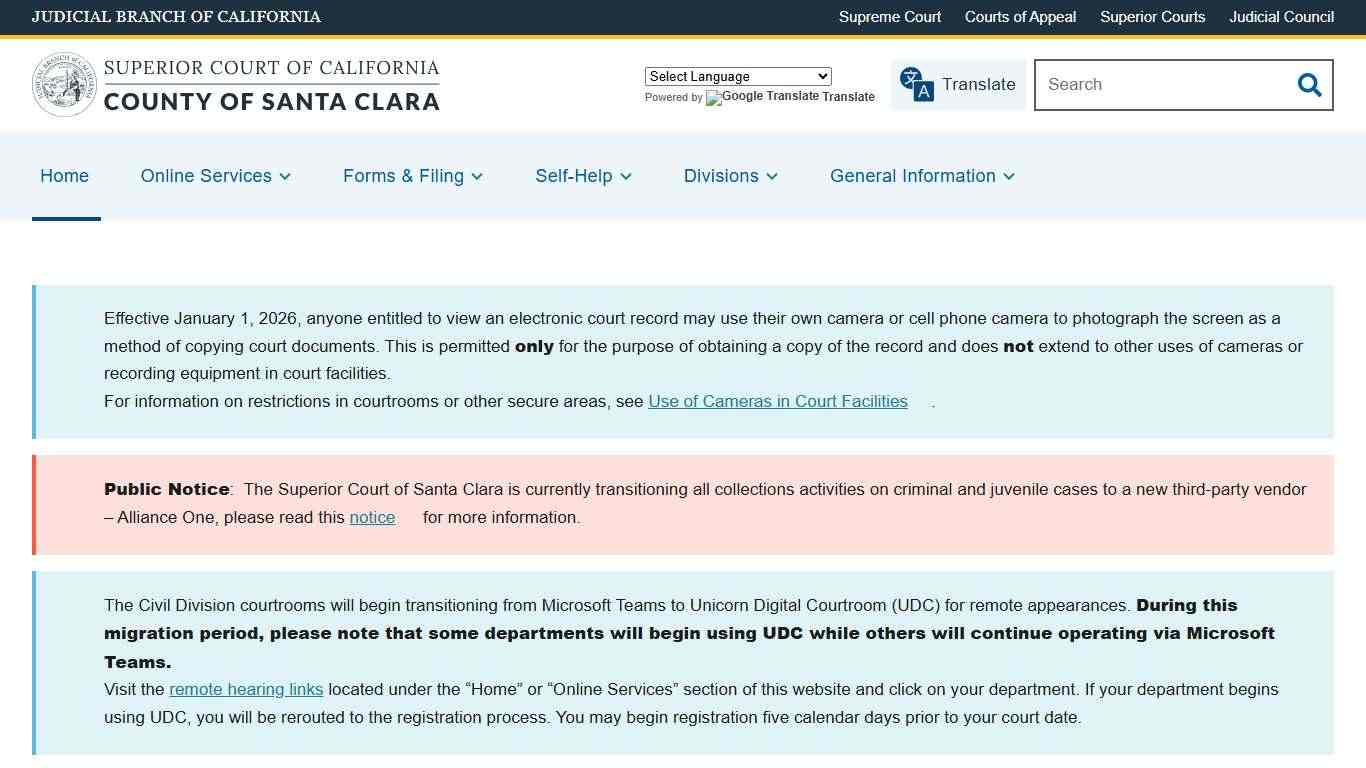Expand the Forms & Filing menu
Screen dimensions: 1366x768
click(412, 176)
